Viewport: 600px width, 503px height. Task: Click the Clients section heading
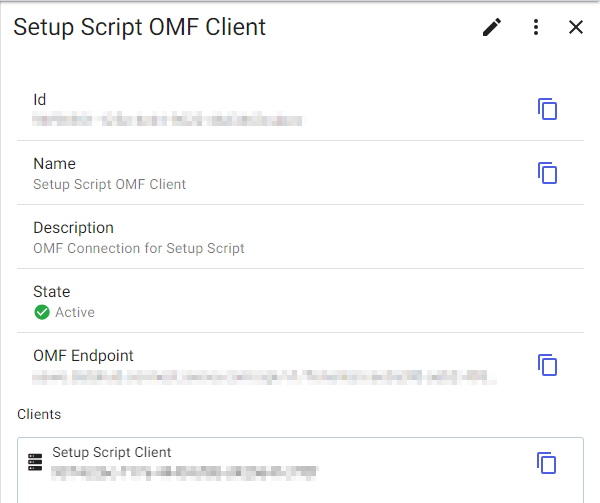[x=39, y=414]
